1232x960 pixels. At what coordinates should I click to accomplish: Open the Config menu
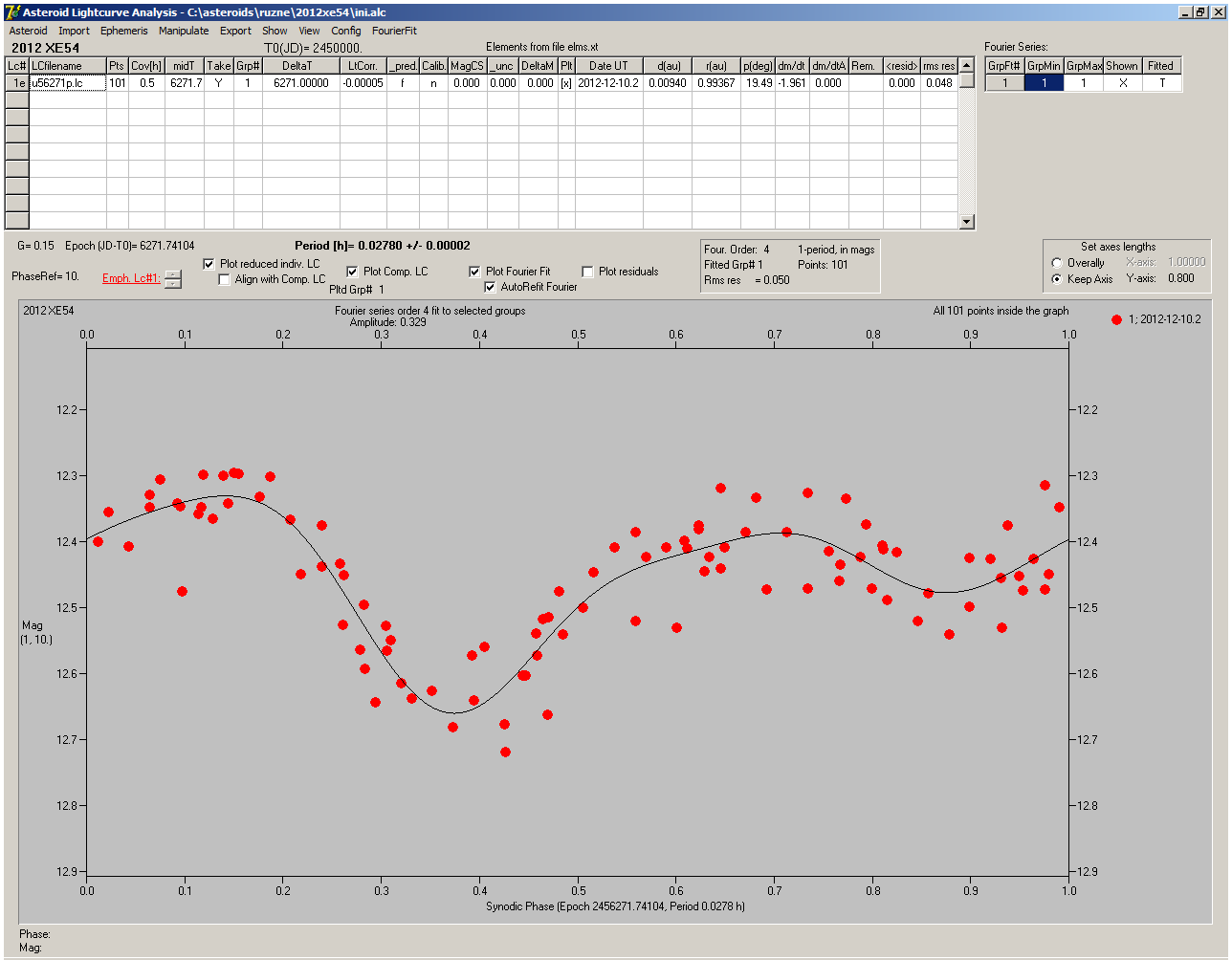tap(346, 31)
